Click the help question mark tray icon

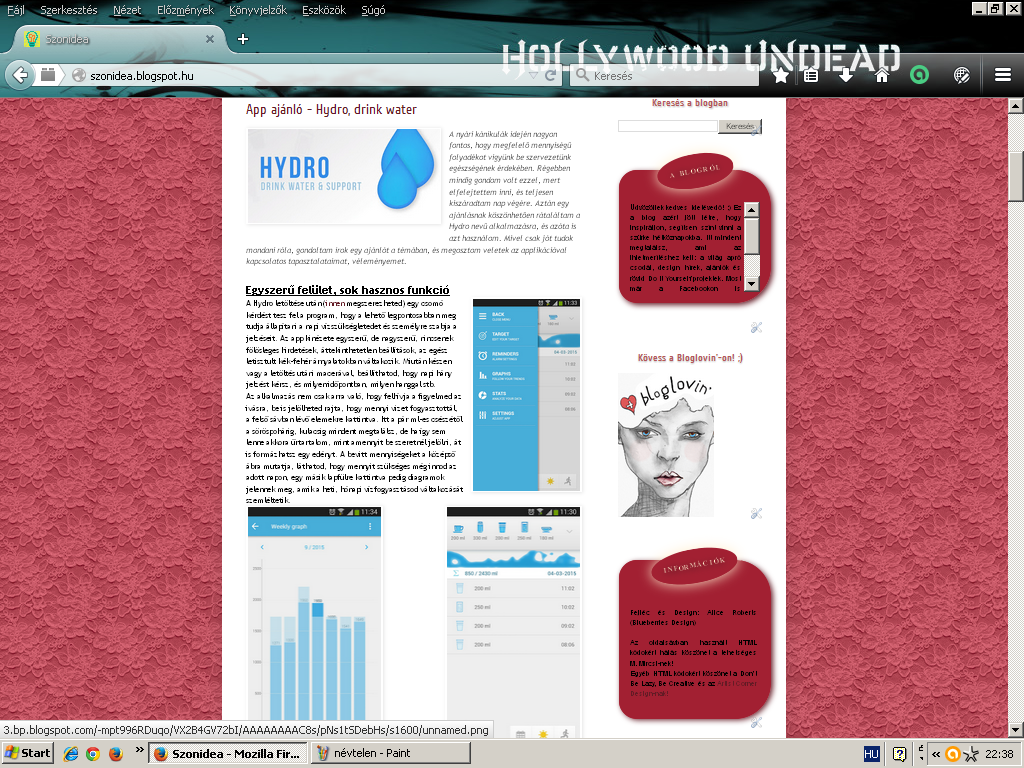[x=899, y=754]
